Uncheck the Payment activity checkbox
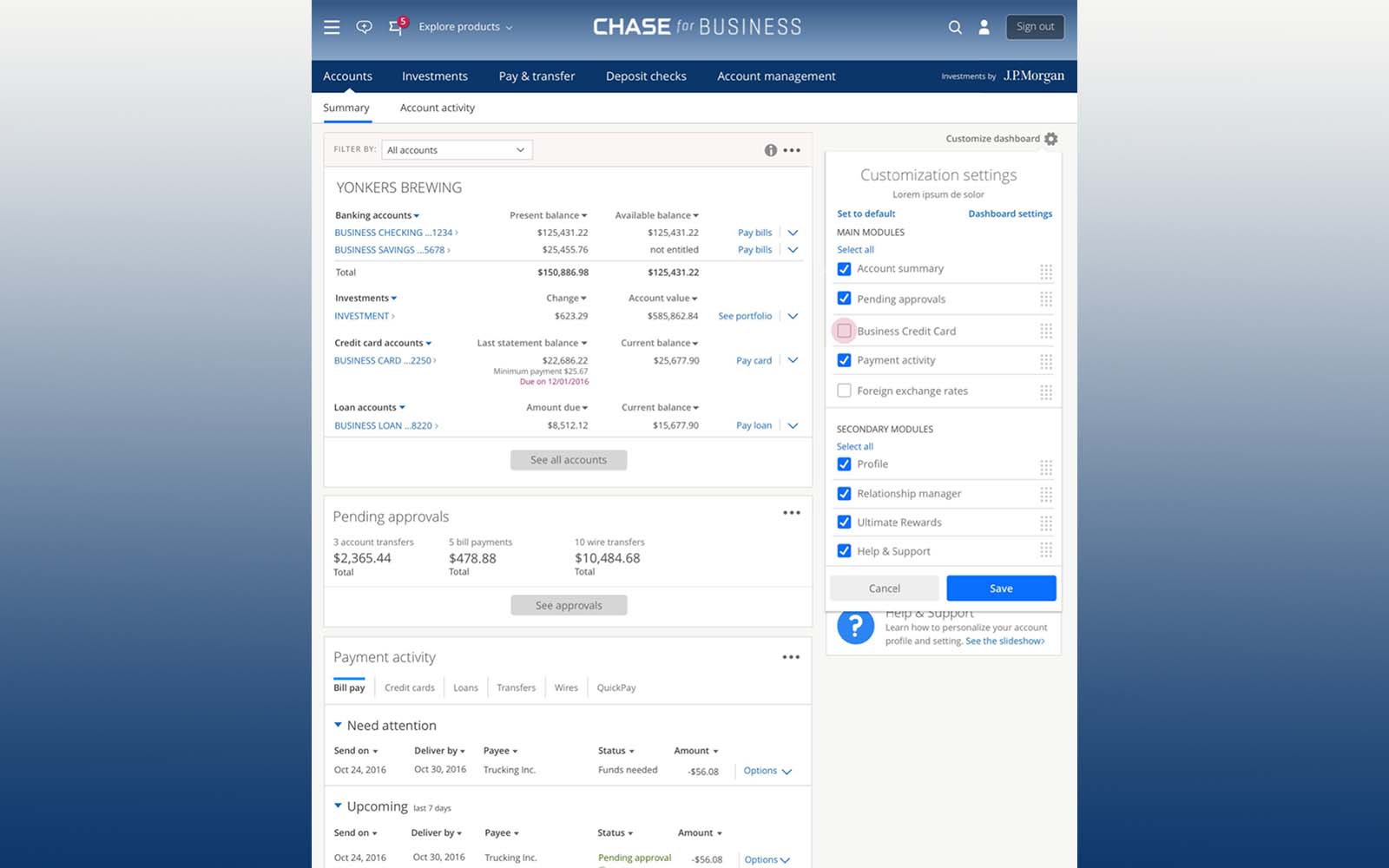 [844, 360]
